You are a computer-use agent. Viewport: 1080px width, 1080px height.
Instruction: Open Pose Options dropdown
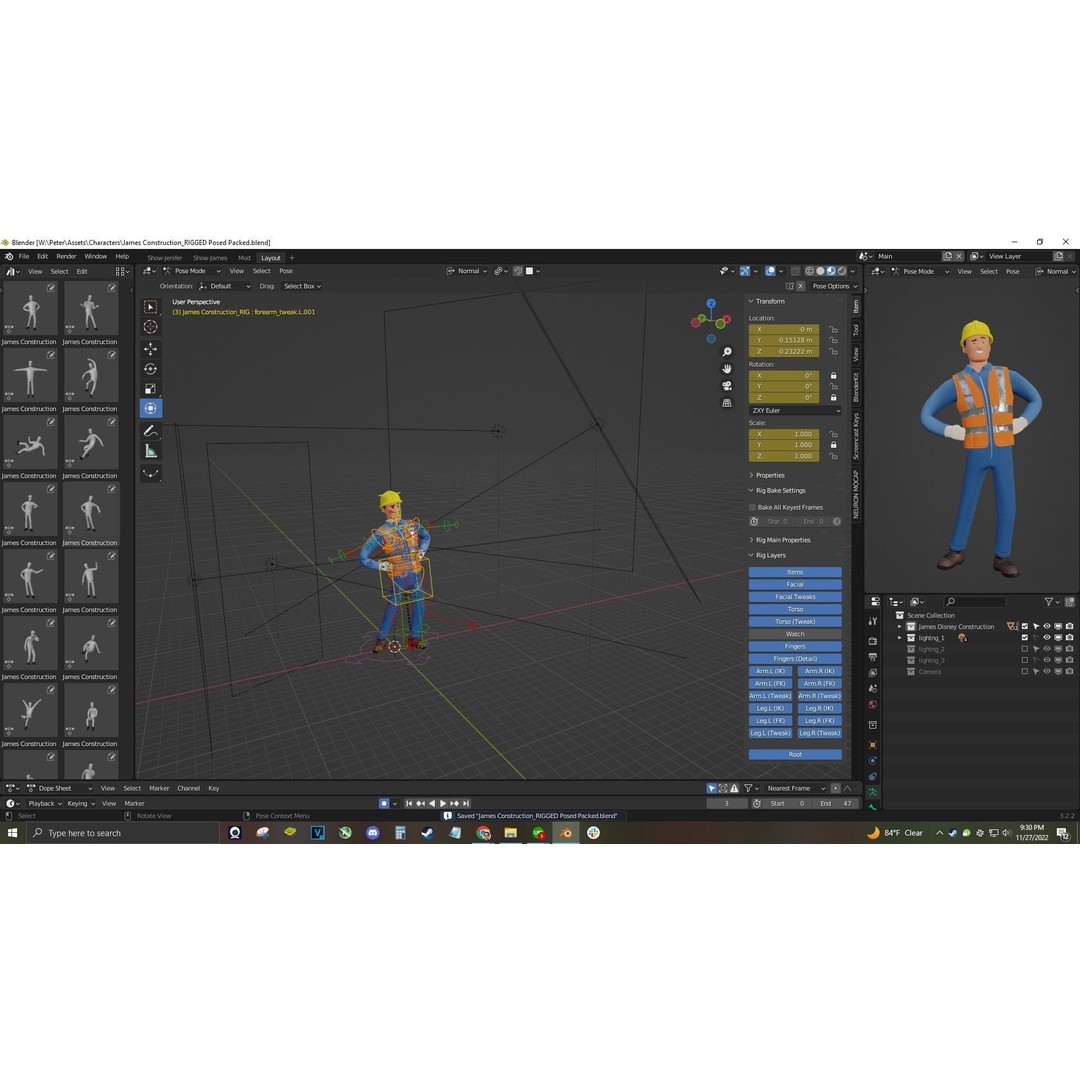coord(834,286)
